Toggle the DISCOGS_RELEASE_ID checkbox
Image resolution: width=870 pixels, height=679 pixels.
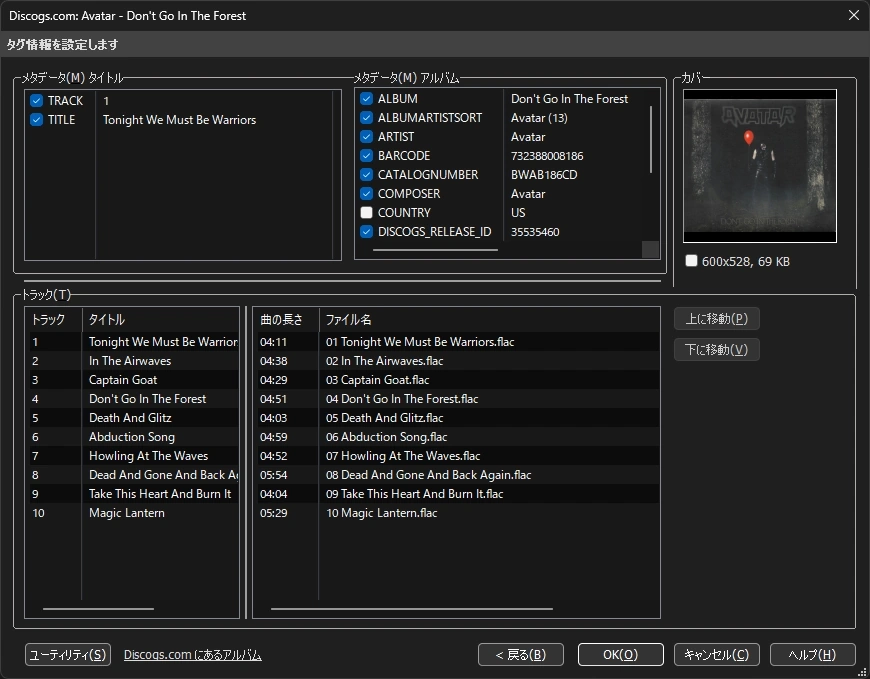click(x=364, y=231)
